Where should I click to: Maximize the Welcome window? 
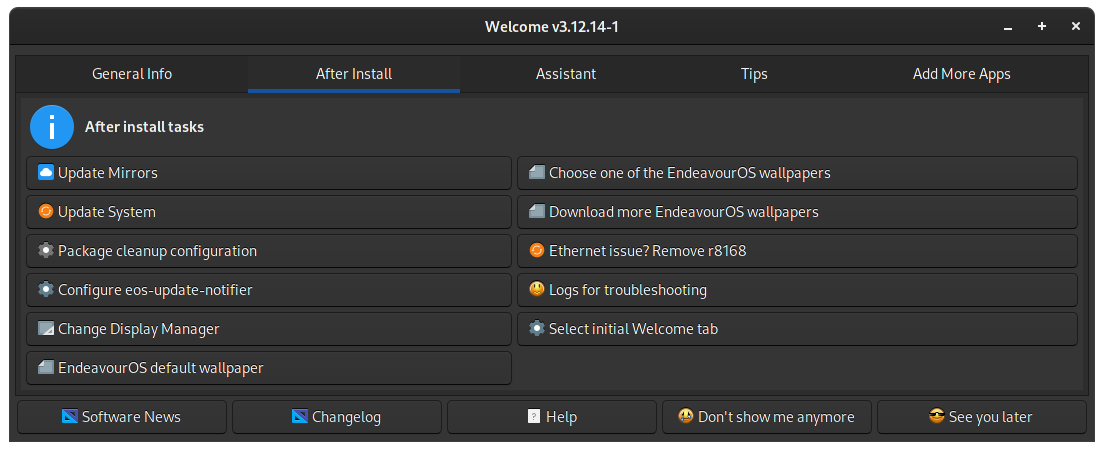click(1042, 27)
